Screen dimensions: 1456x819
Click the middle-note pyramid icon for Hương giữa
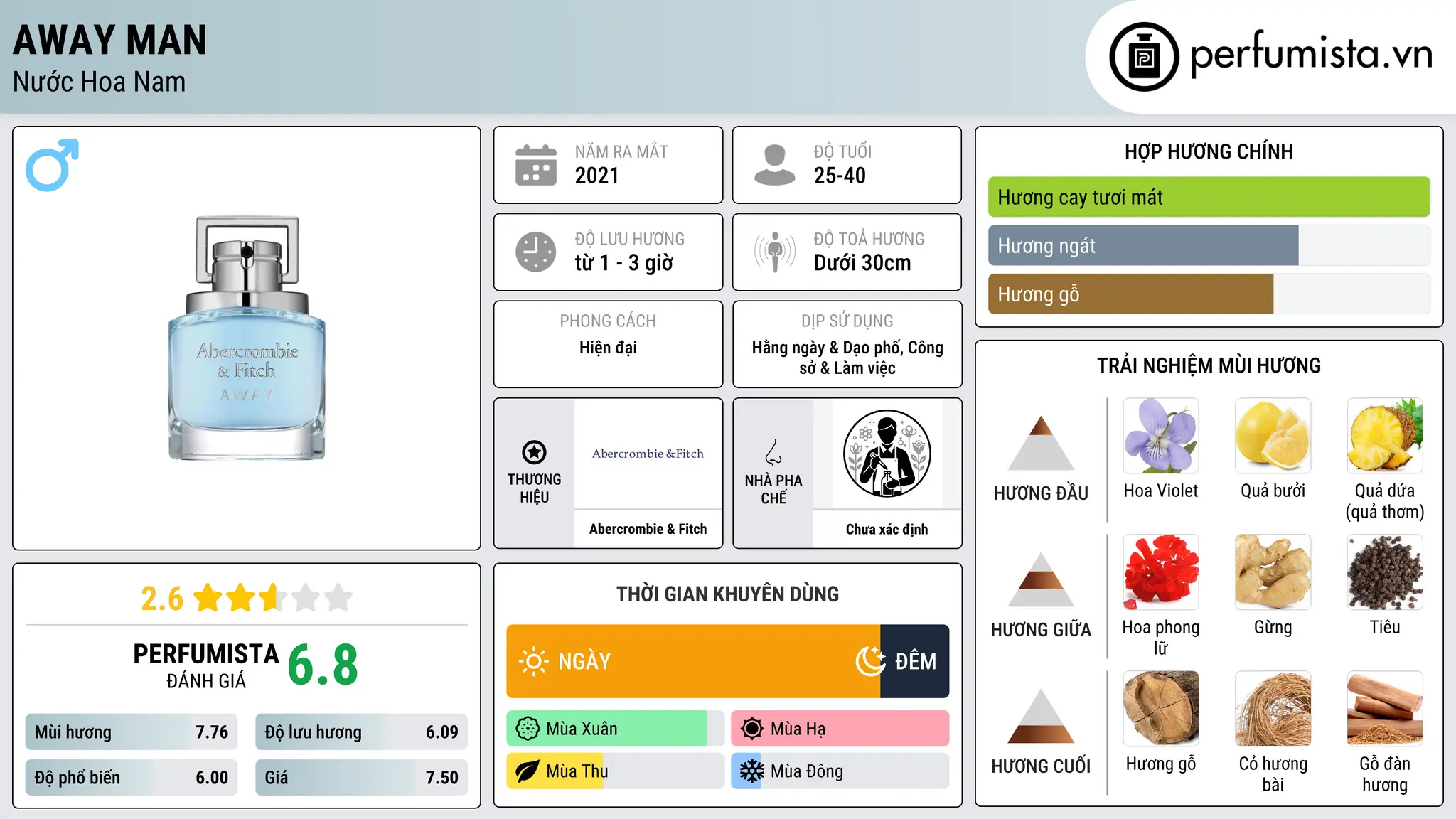pyautogui.click(x=1041, y=579)
